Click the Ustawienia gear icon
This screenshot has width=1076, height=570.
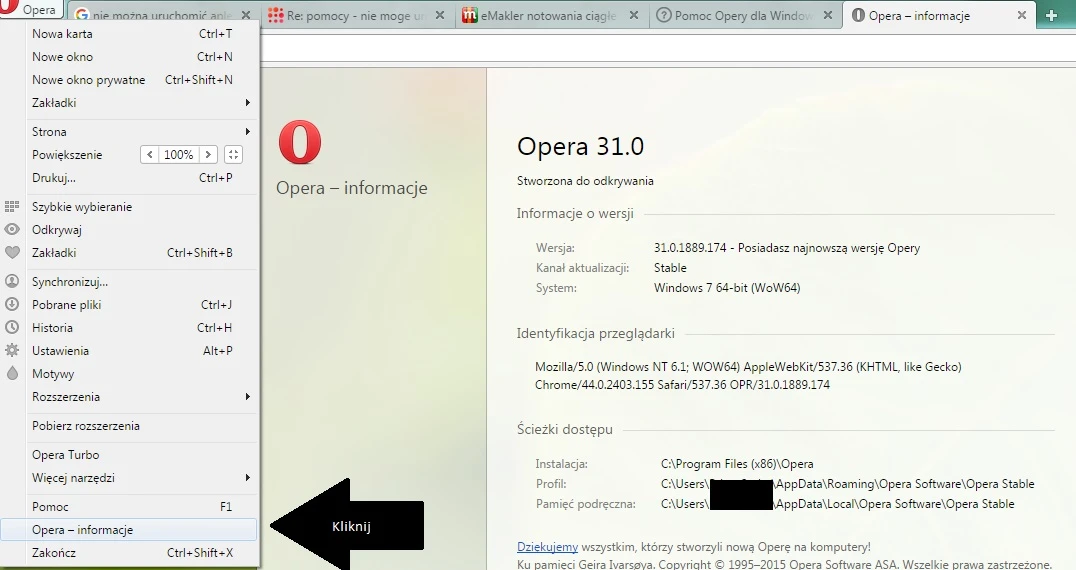(x=12, y=351)
